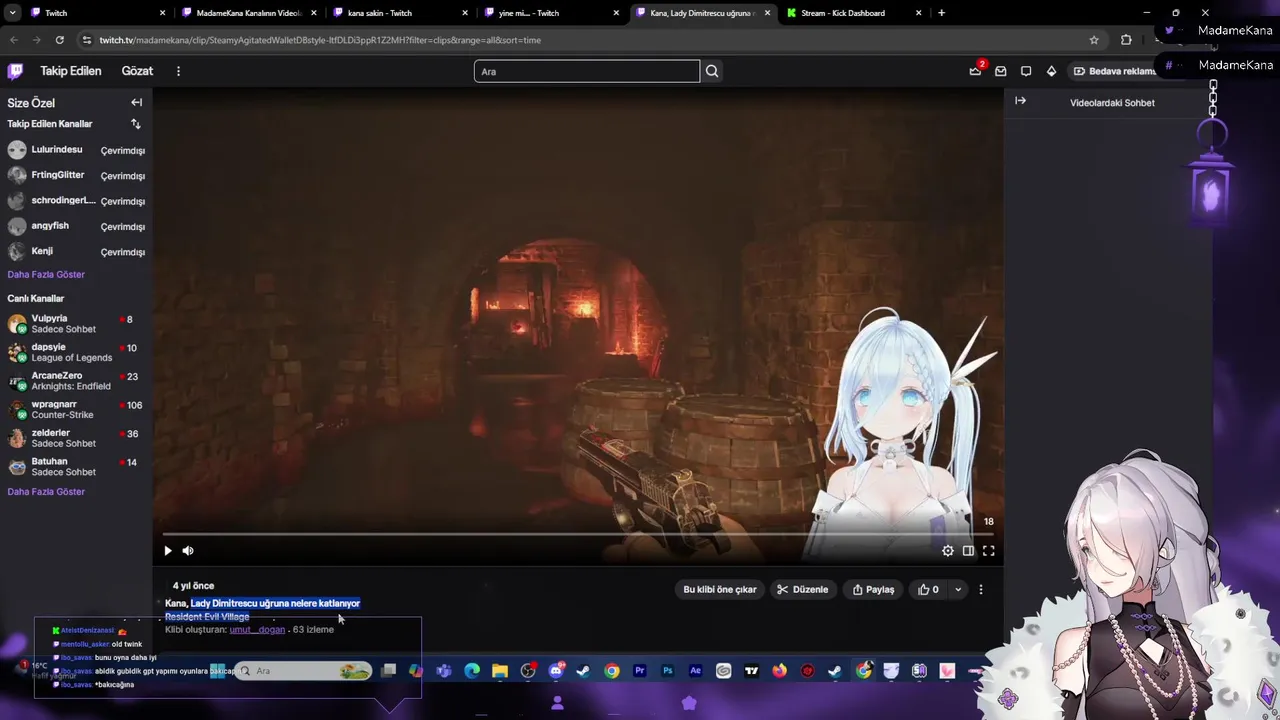Switch to the Twitch tab

pyautogui.click(x=97, y=13)
